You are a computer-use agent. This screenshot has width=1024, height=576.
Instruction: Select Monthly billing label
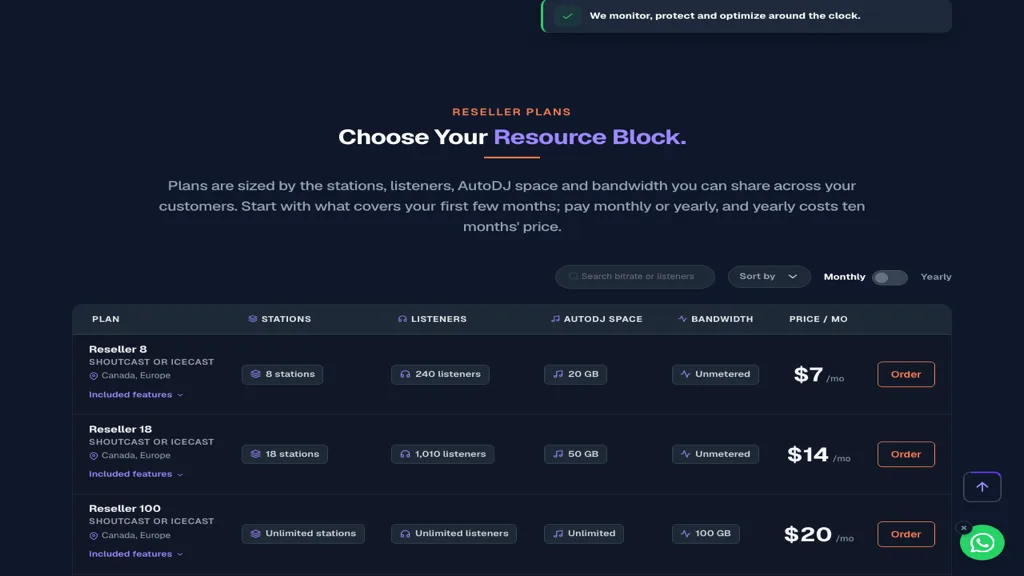844,277
